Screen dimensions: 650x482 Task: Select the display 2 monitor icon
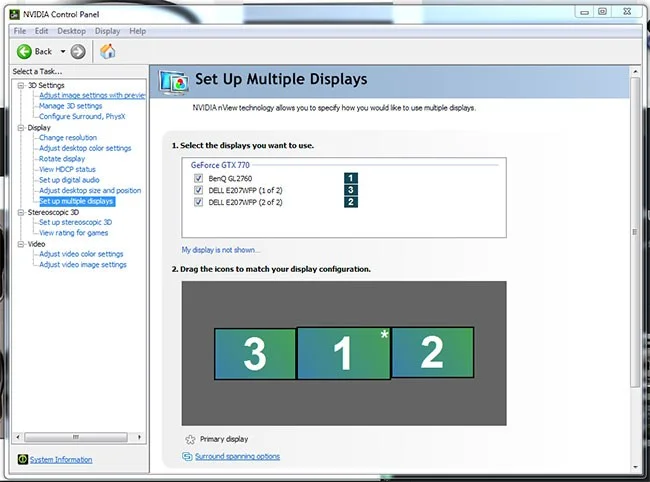click(432, 351)
